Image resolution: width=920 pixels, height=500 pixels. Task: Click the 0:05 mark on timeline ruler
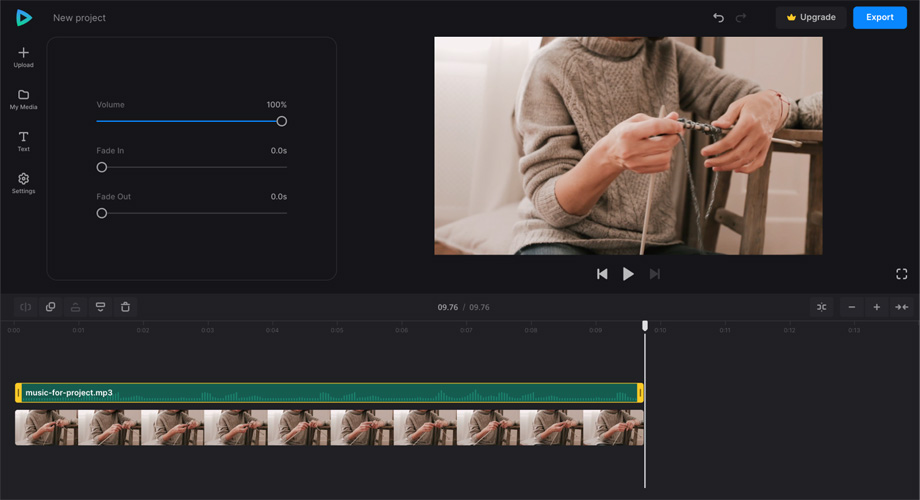click(x=337, y=330)
